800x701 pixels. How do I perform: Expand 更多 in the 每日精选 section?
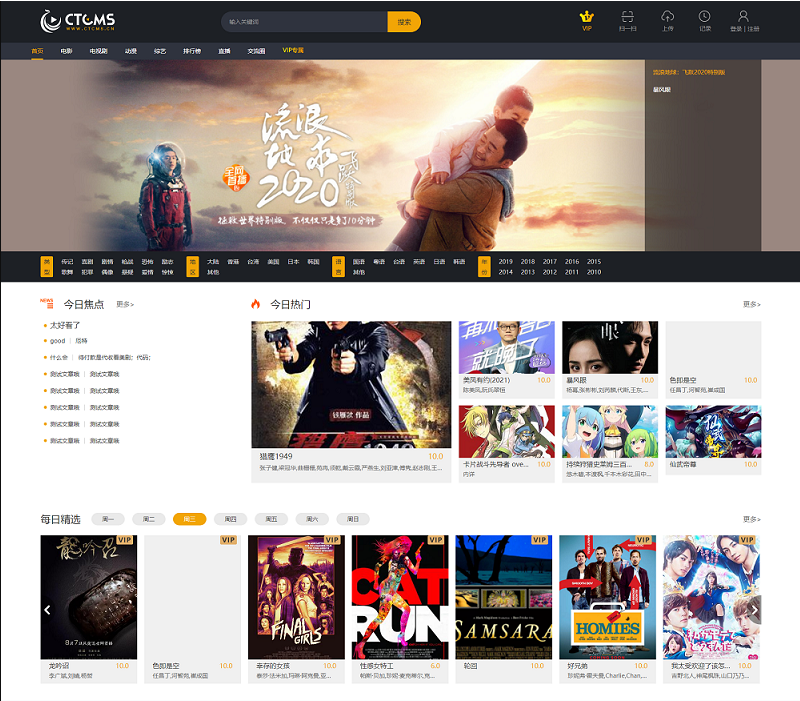click(751, 519)
